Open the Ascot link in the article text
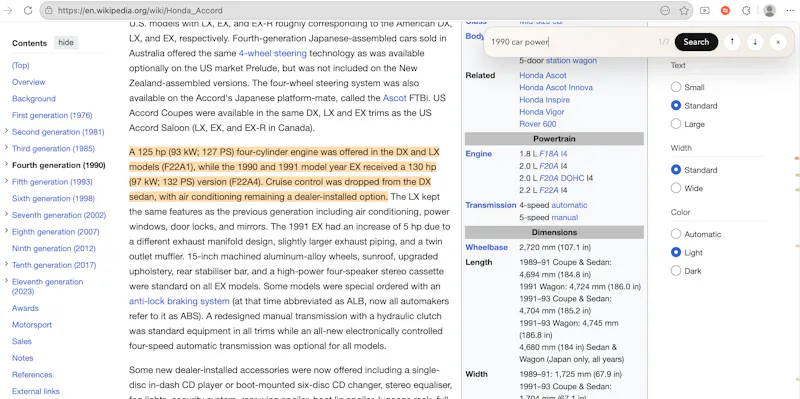Viewport: 800px width, 399px height. click(394, 97)
